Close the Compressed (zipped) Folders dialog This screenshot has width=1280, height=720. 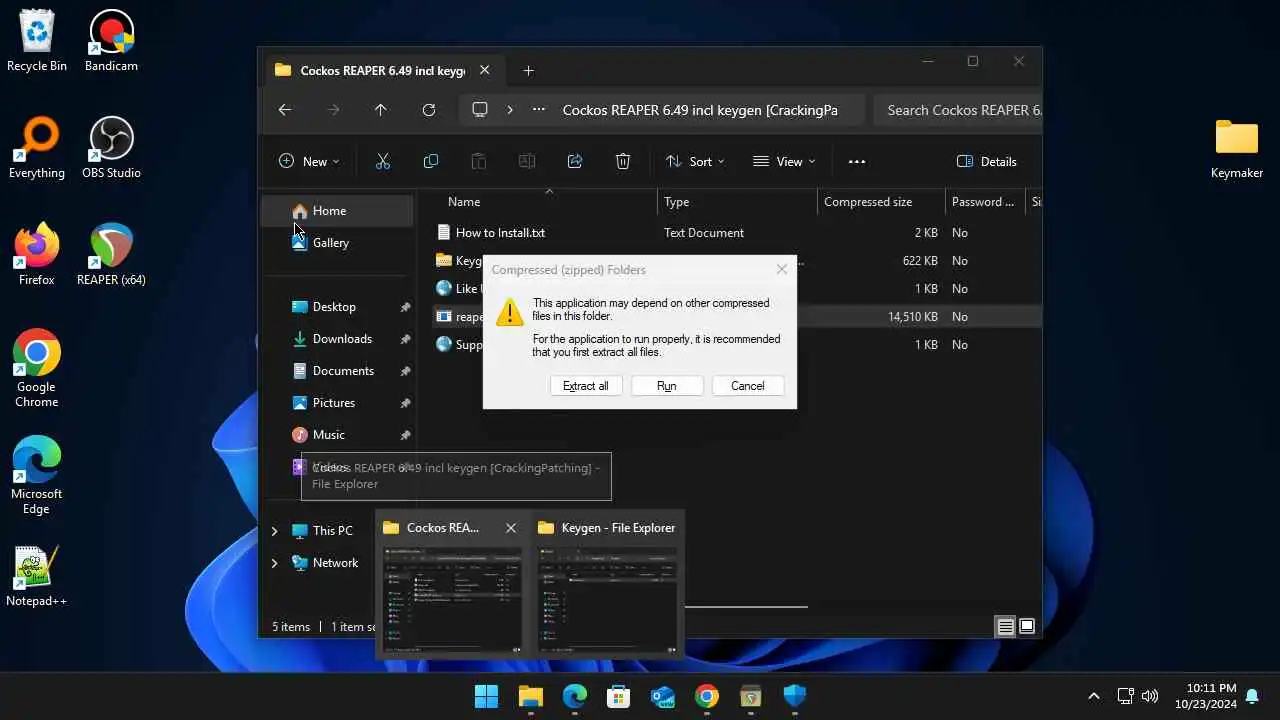782,269
